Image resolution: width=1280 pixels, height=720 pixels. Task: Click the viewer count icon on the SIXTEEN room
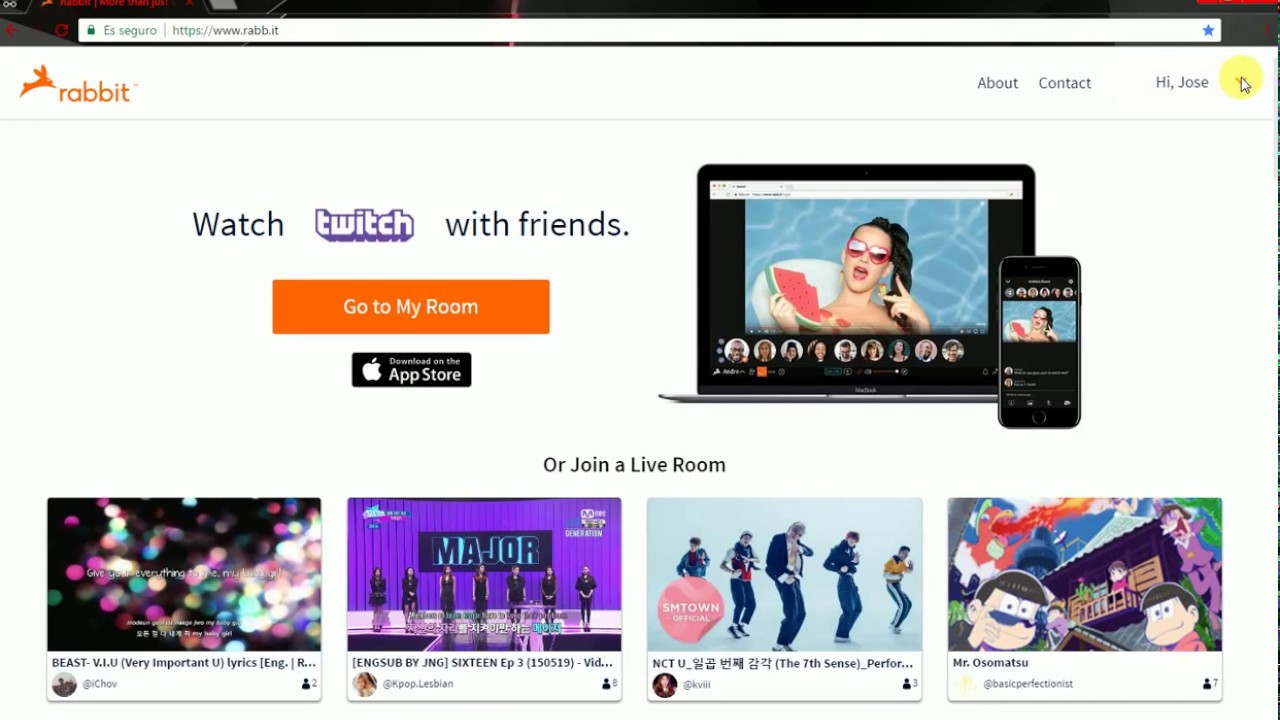tap(606, 684)
